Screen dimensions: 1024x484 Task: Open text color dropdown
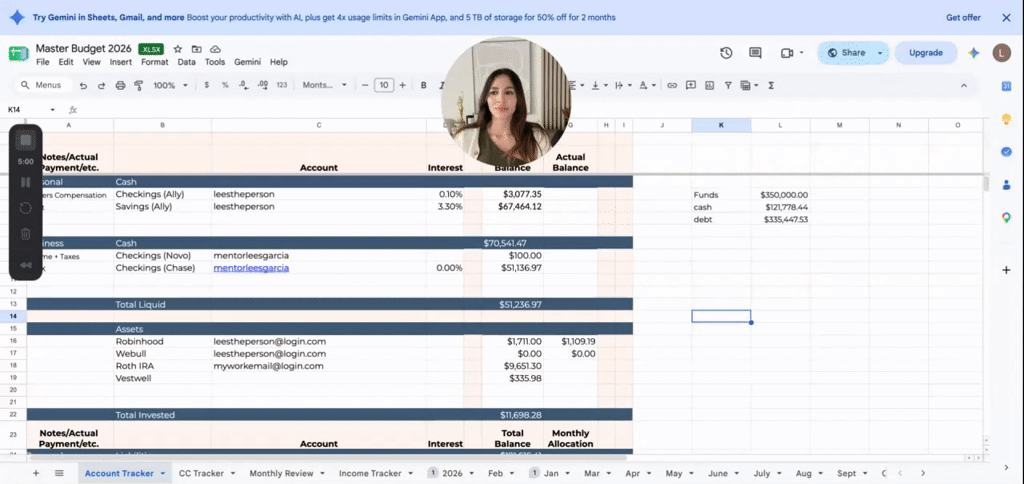point(647,86)
